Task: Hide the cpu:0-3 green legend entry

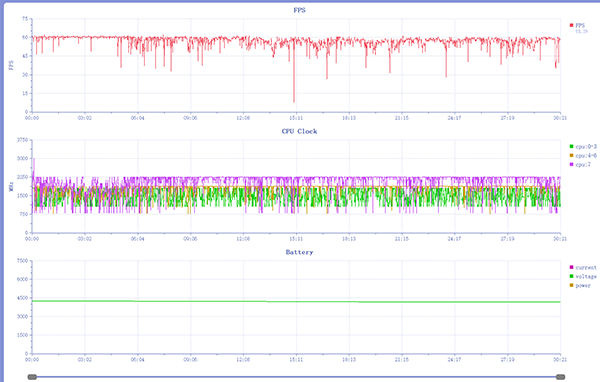Action: [x=583, y=147]
